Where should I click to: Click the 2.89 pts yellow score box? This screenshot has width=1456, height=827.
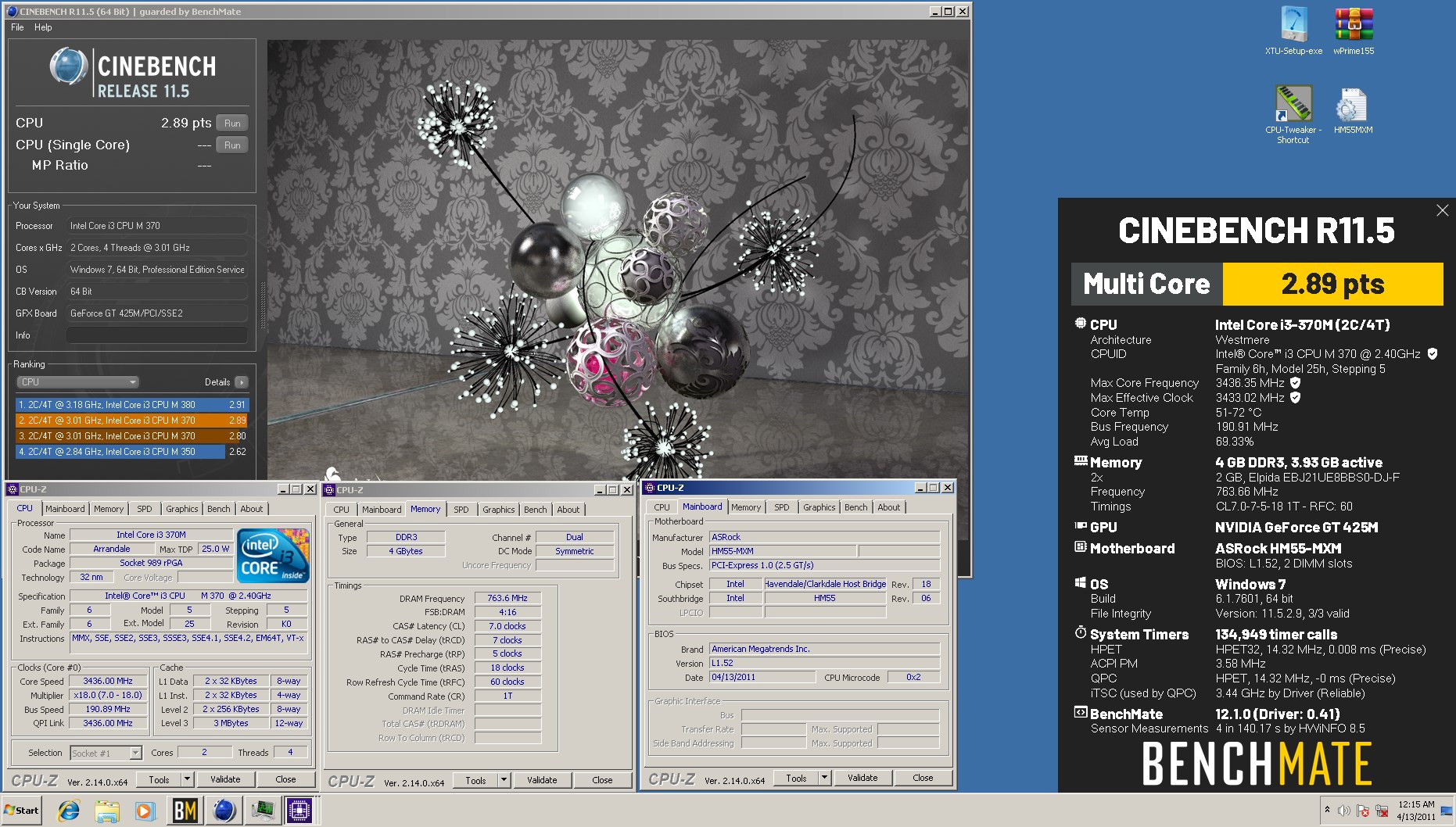[x=1332, y=284]
